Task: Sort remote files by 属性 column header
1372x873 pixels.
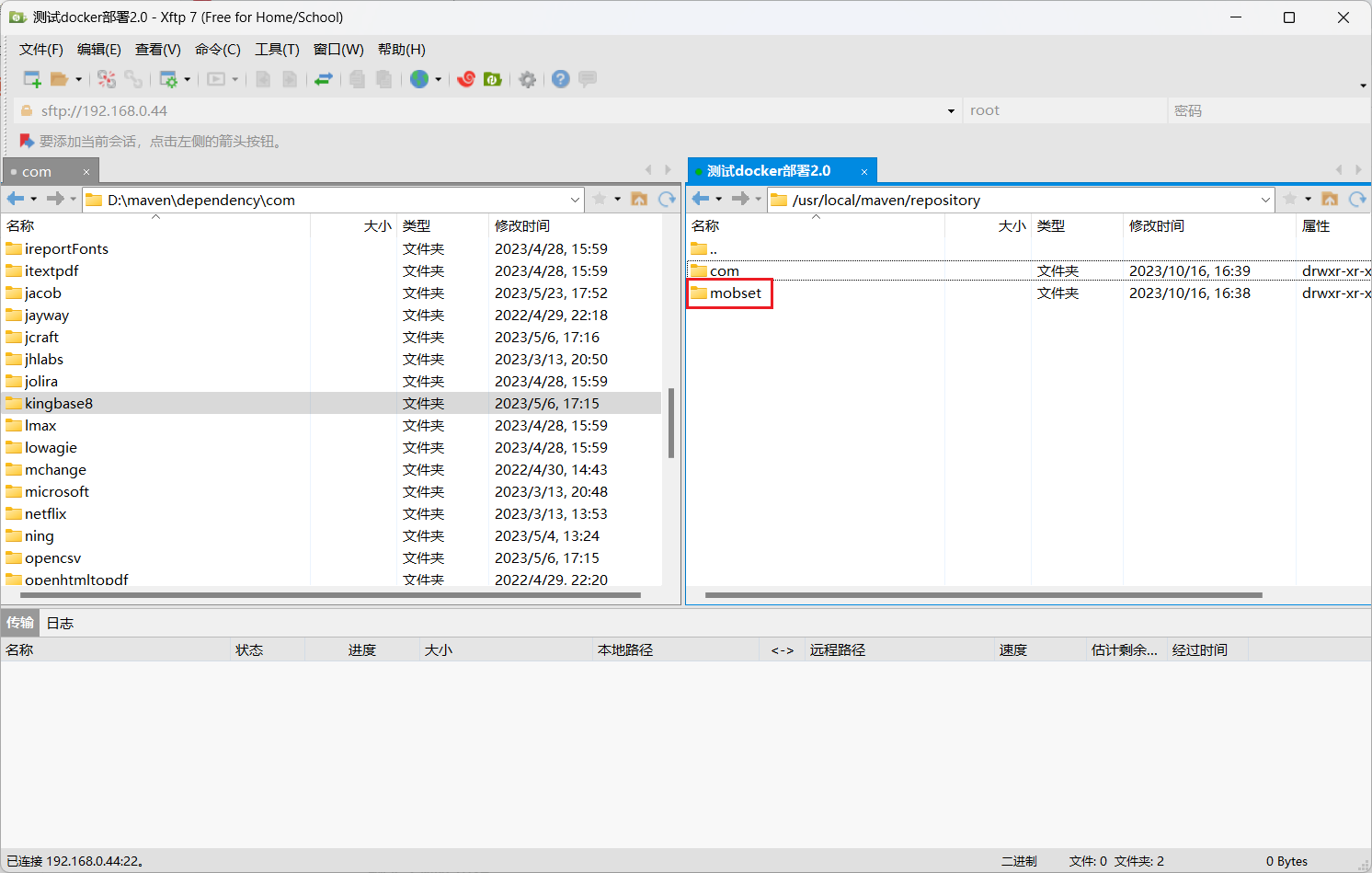Action: pyautogui.click(x=1333, y=226)
